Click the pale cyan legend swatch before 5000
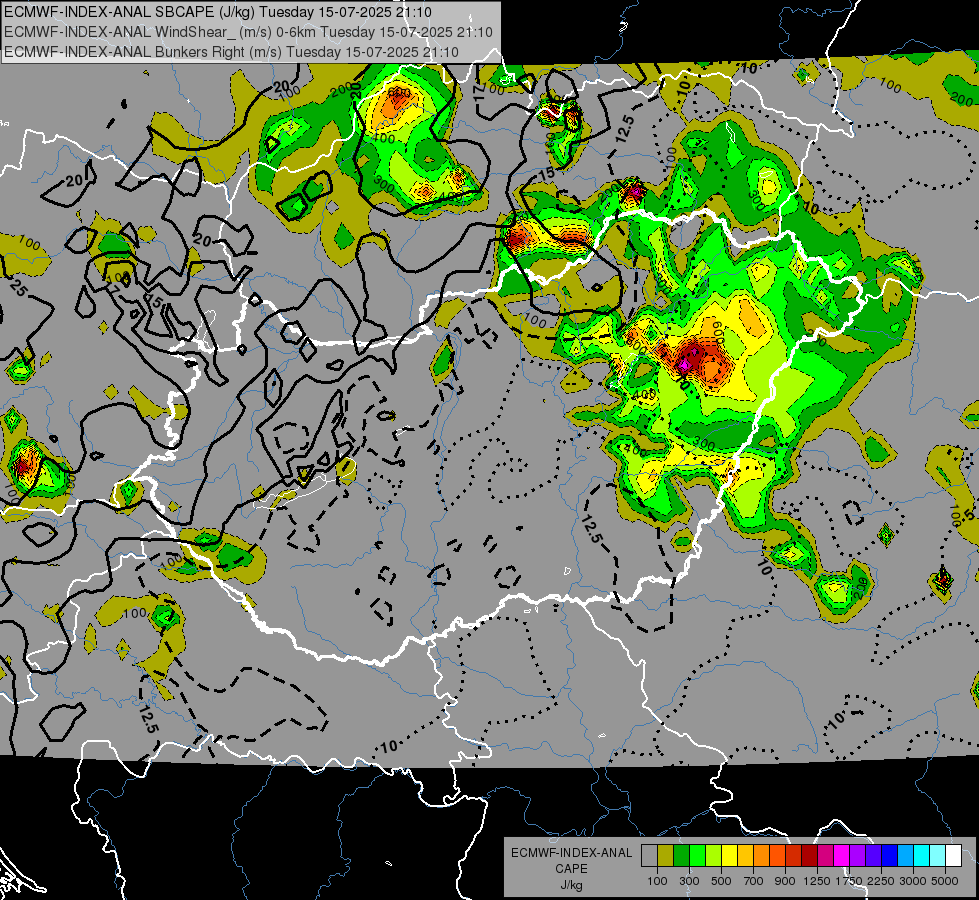Image resolution: width=979 pixels, height=900 pixels. (938, 856)
